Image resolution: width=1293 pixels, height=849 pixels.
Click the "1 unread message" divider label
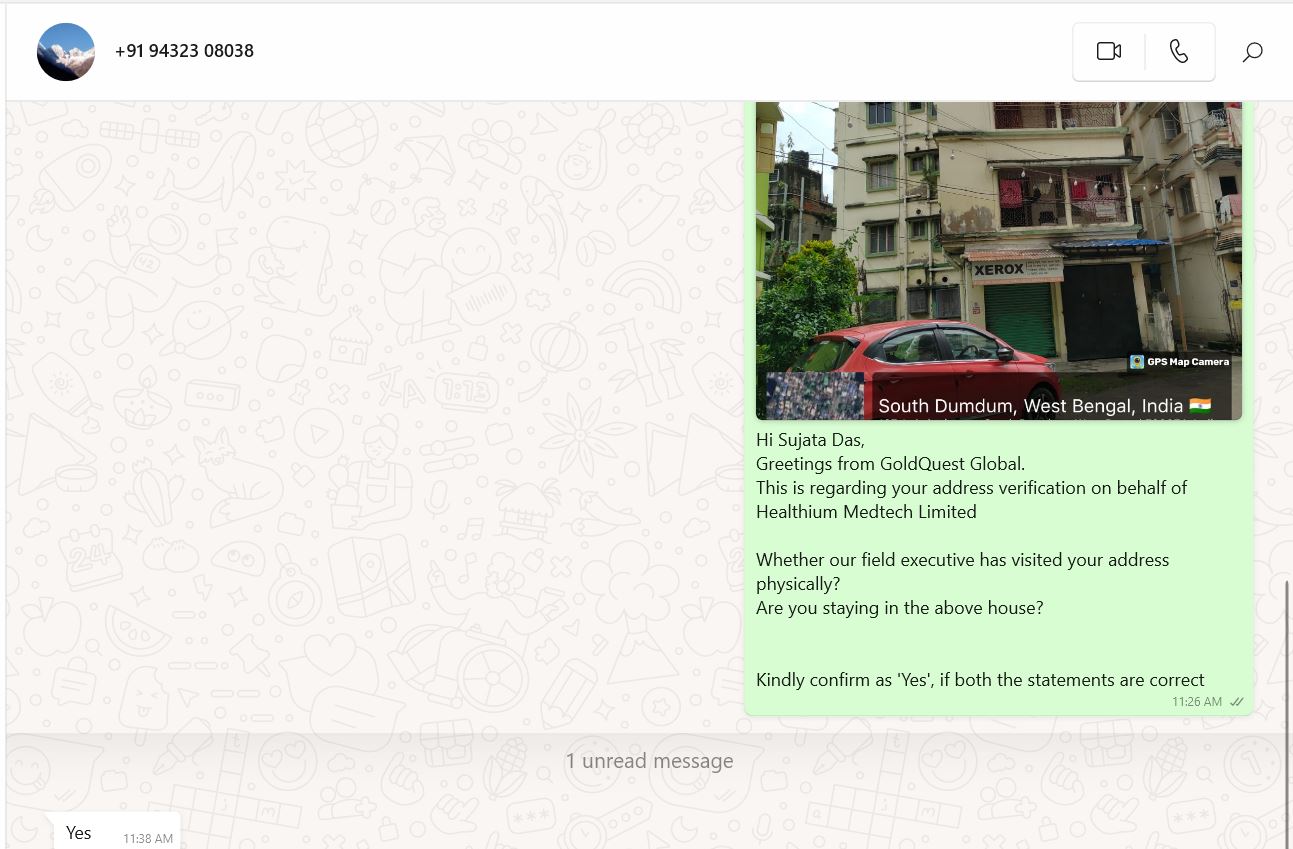(649, 761)
